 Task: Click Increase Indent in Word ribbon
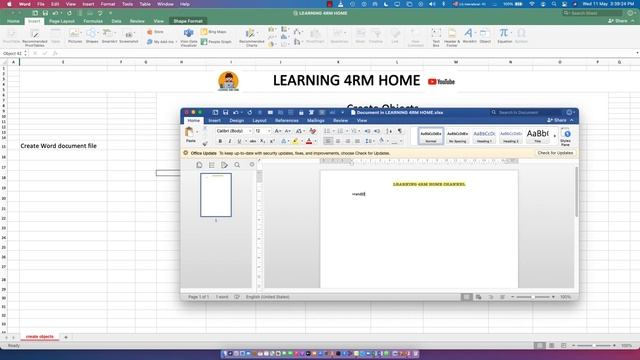[x=377, y=131]
